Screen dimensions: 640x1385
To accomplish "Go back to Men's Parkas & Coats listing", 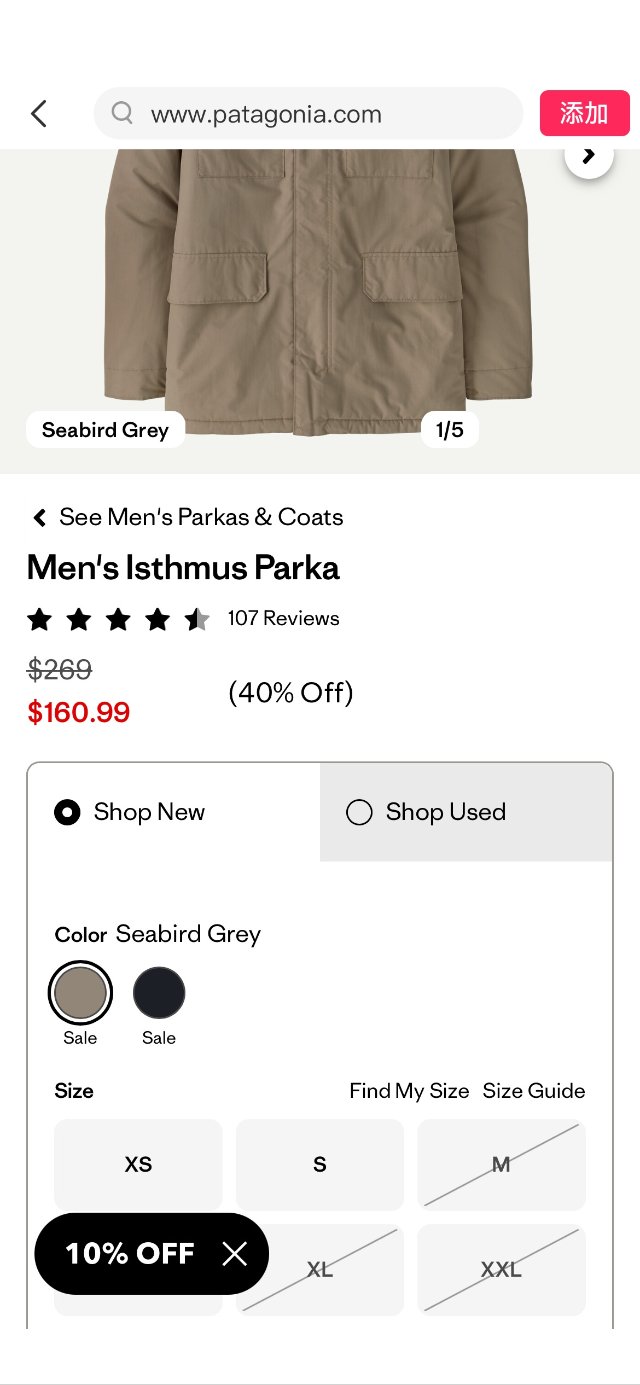I will click(200, 517).
